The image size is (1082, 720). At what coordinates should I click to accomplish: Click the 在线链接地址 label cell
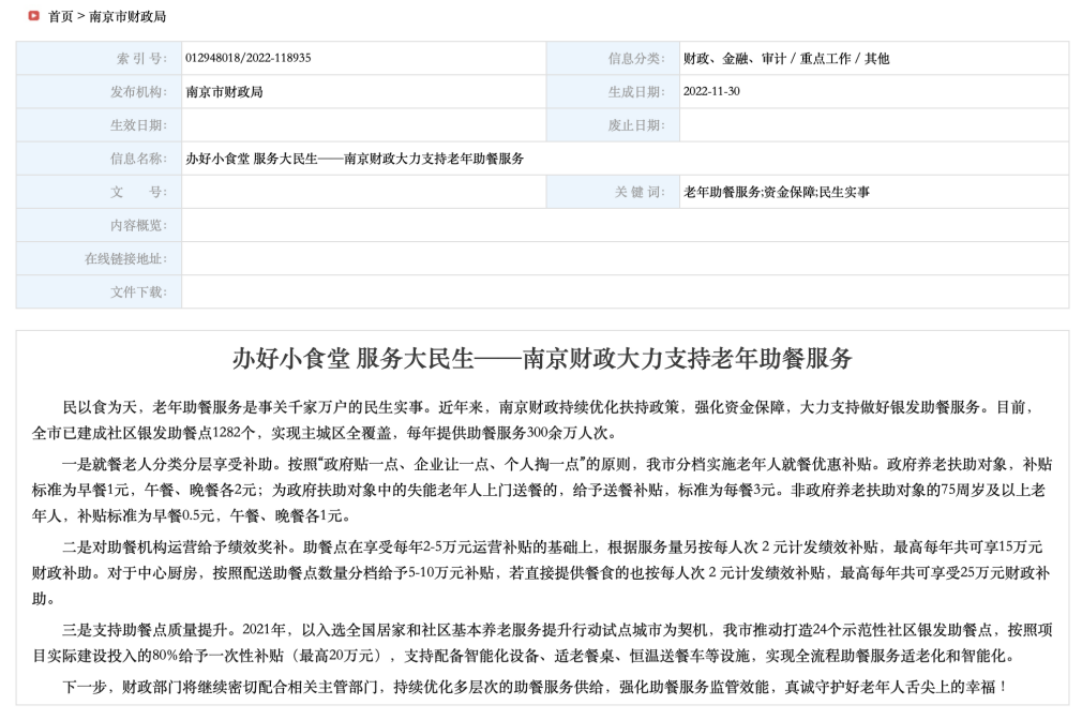click(99, 259)
